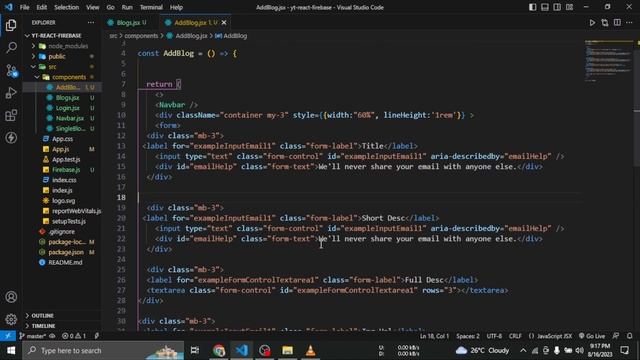
Task: Click components breadcrumb in editor path
Action: [141, 36]
